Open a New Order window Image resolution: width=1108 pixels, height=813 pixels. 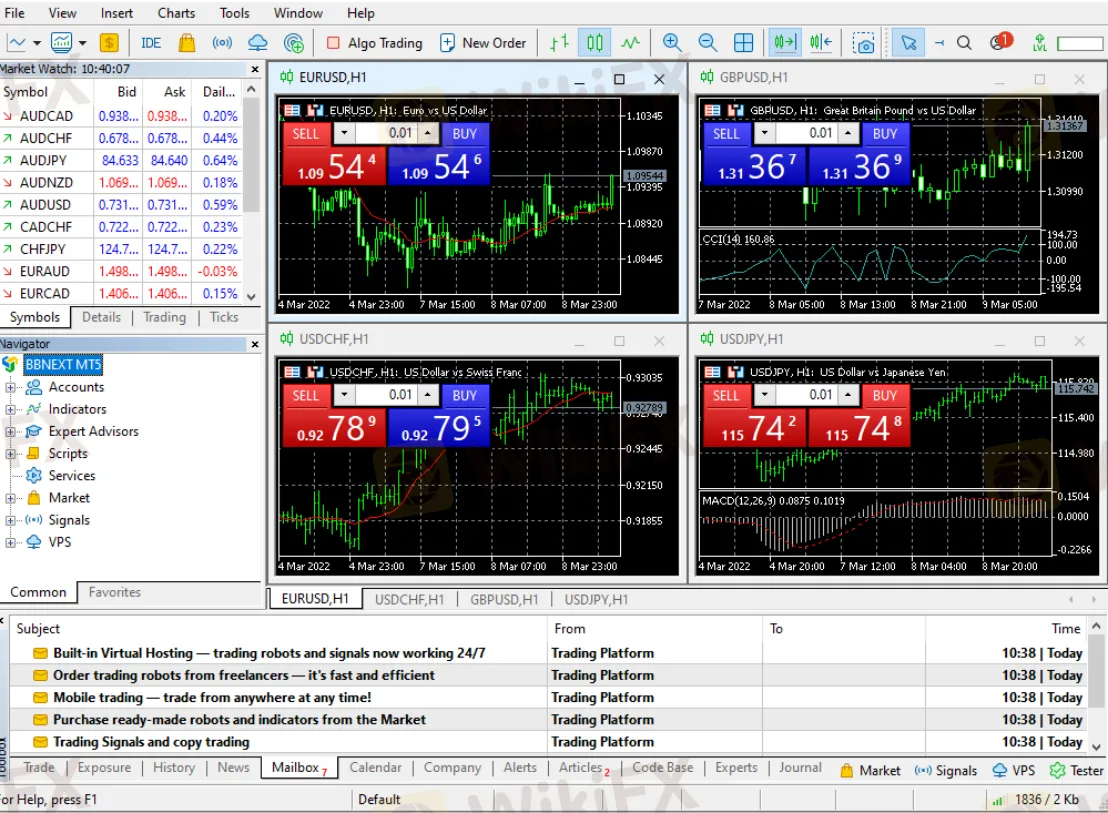click(x=484, y=42)
